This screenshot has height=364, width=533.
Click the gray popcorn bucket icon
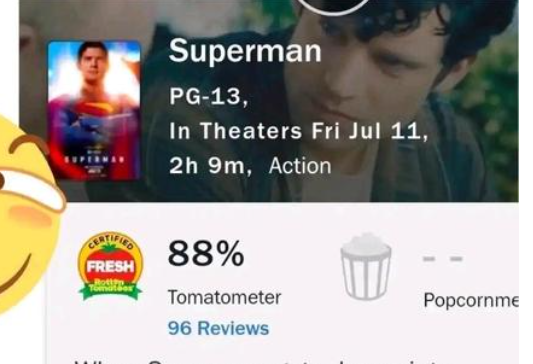(x=366, y=266)
